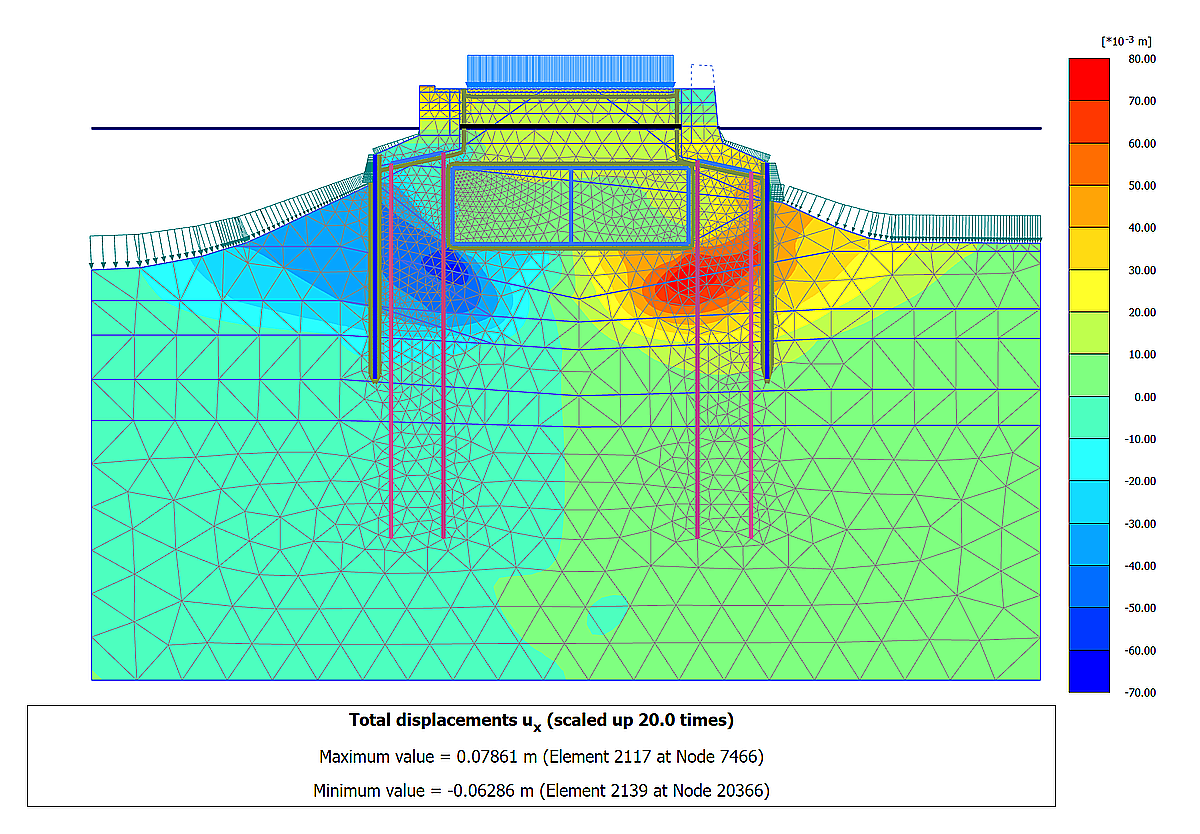Click the center dividing wall of the tunnel box

[x=571, y=205]
